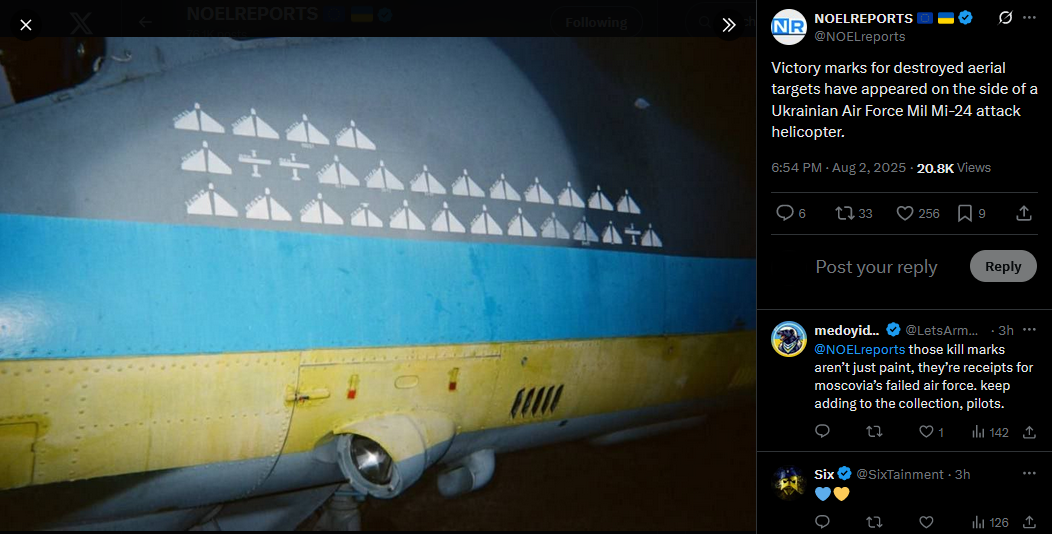Open the helicopter victory marks photo
Screen dimensions: 1052x534
pos(378,284)
